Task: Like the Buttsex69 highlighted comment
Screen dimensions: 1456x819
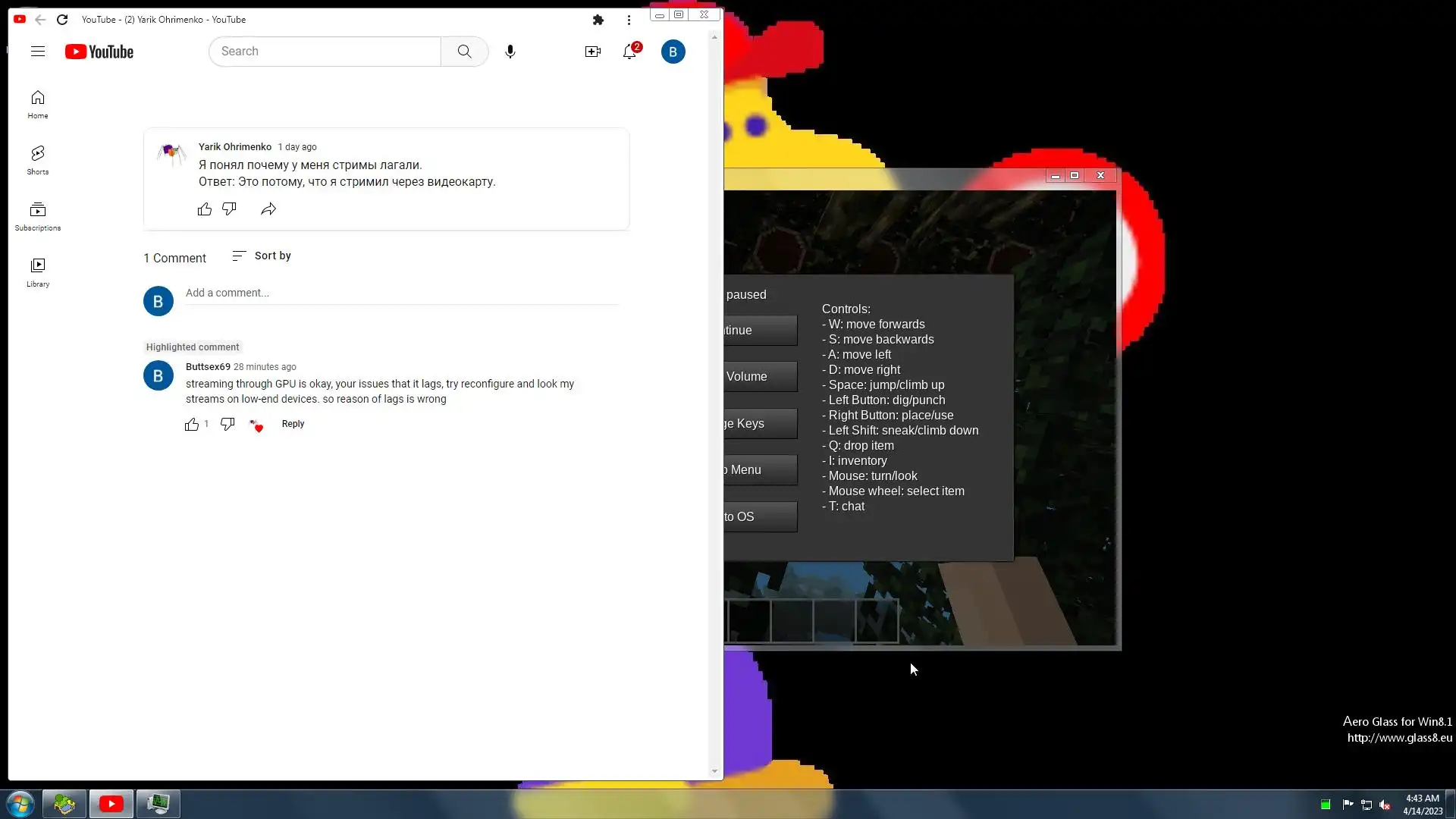Action: (x=192, y=425)
